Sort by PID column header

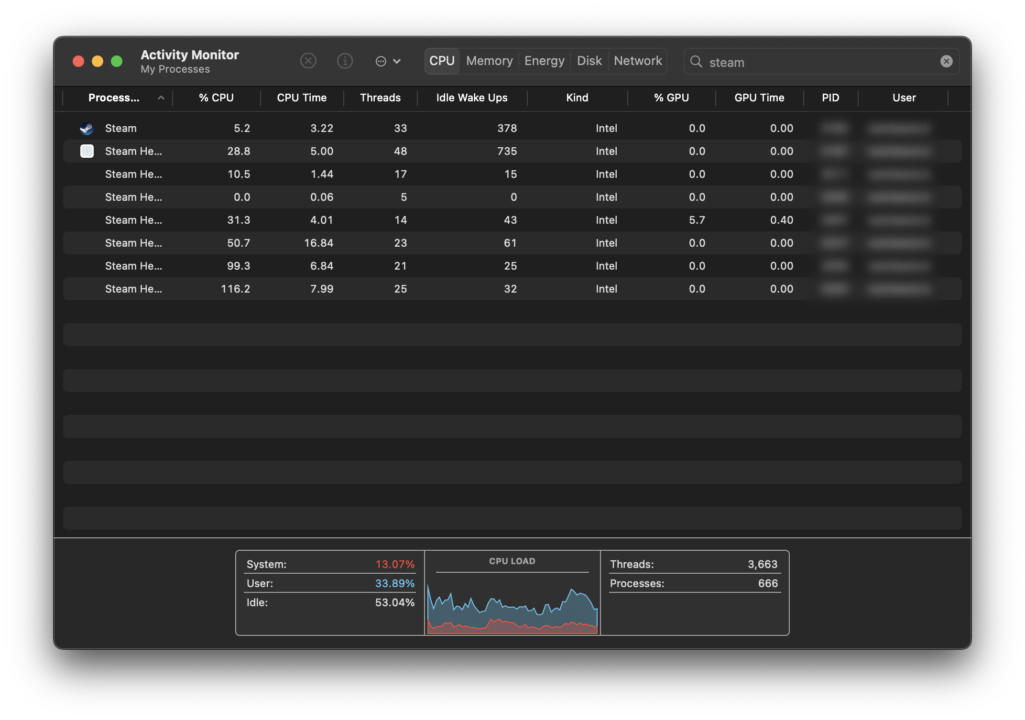pos(830,97)
